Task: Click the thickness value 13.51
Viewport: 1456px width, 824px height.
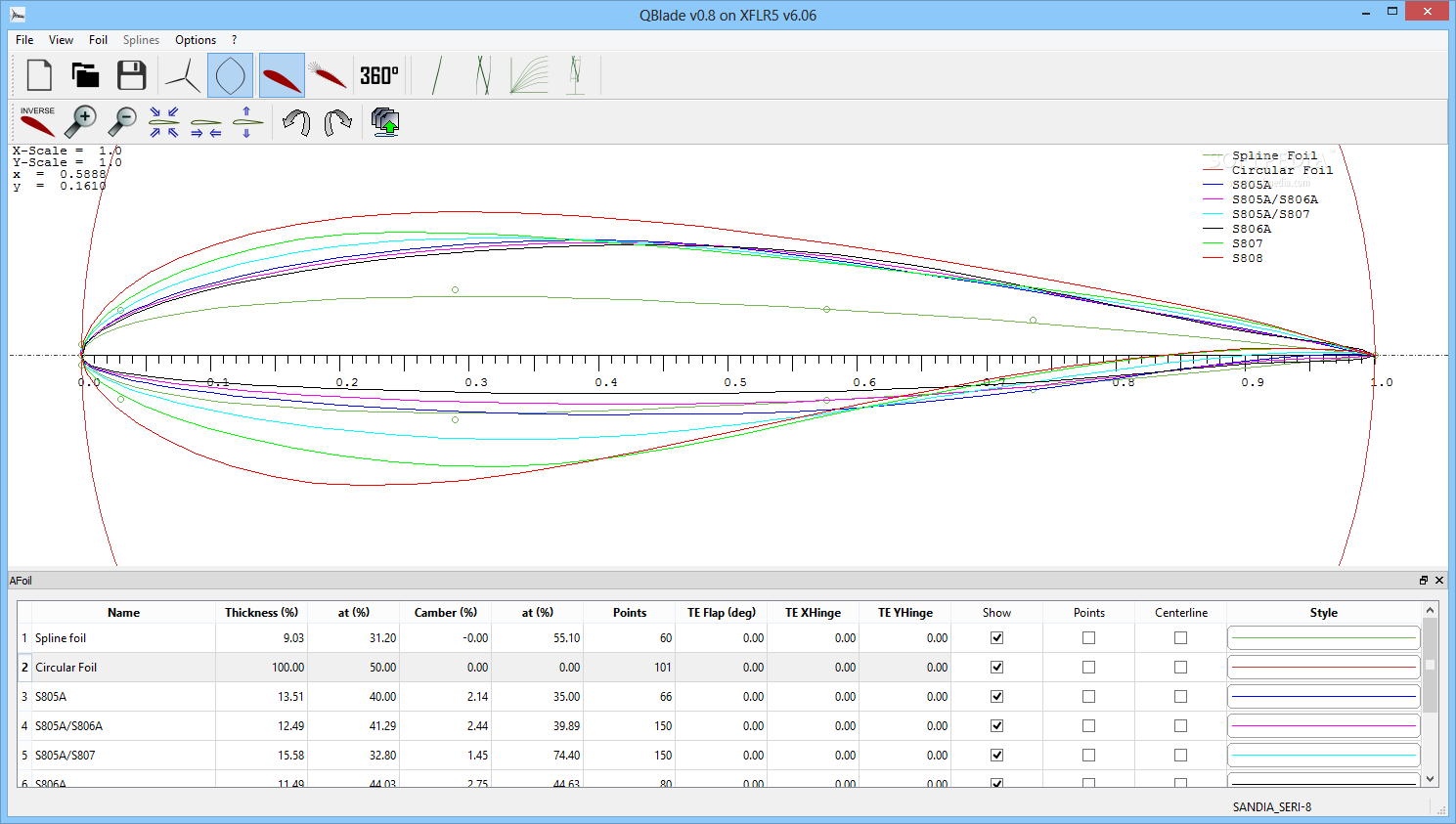Action: coord(290,697)
